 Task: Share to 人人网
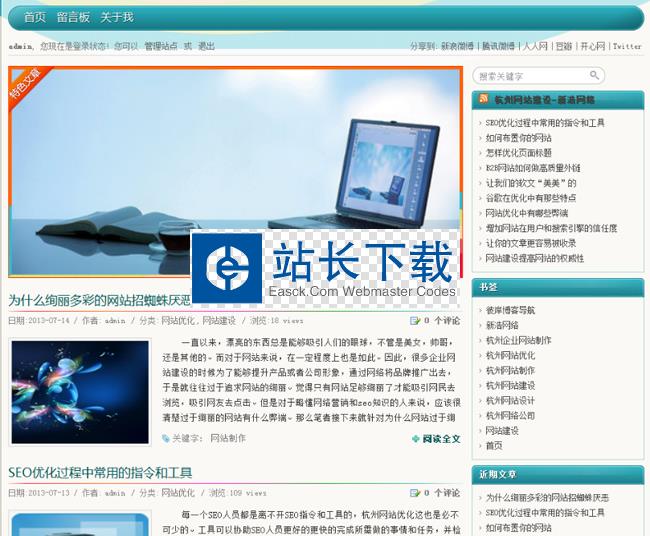click(x=535, y=46)
